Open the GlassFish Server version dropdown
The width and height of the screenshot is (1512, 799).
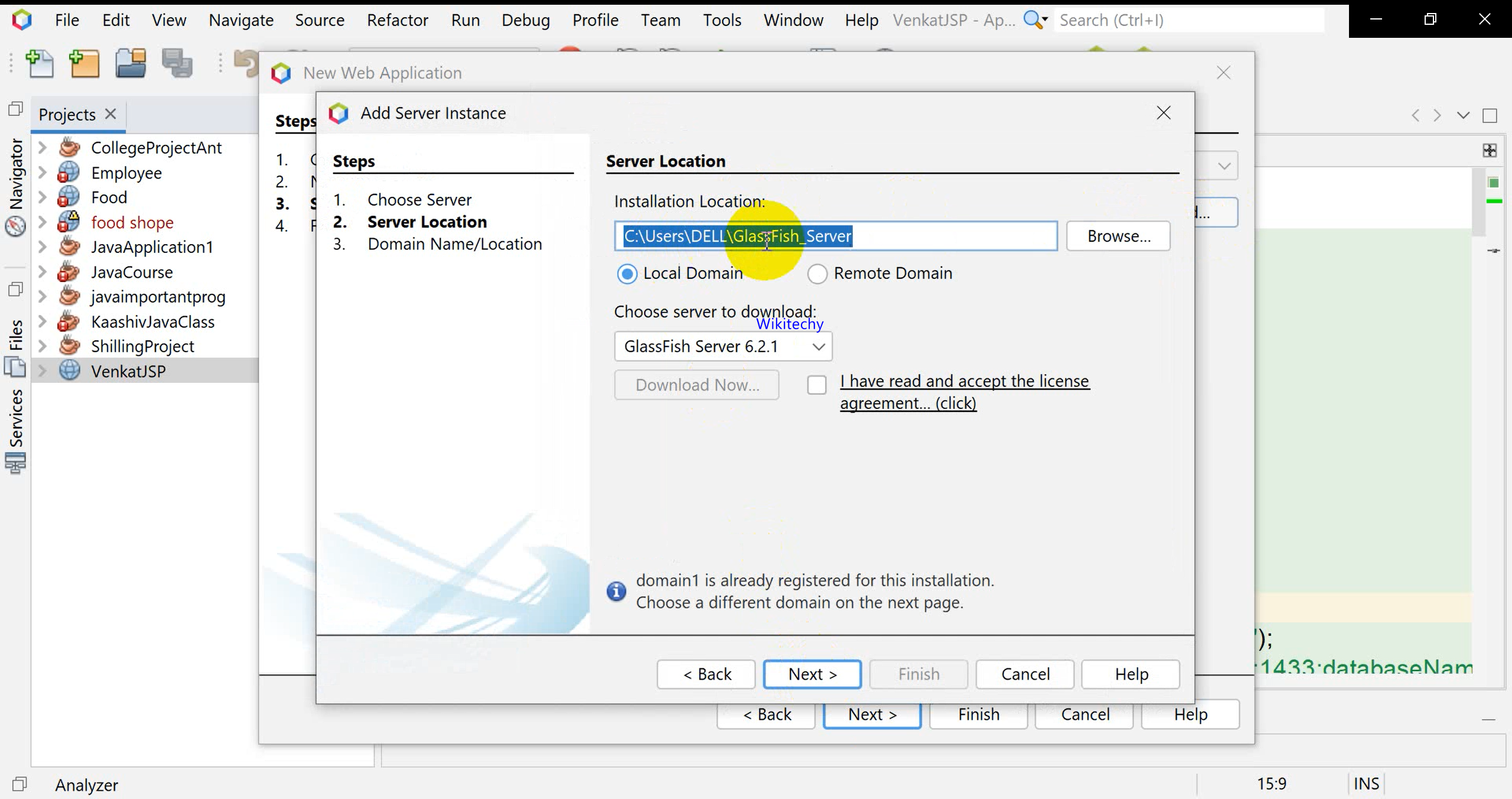pos(723,347)
